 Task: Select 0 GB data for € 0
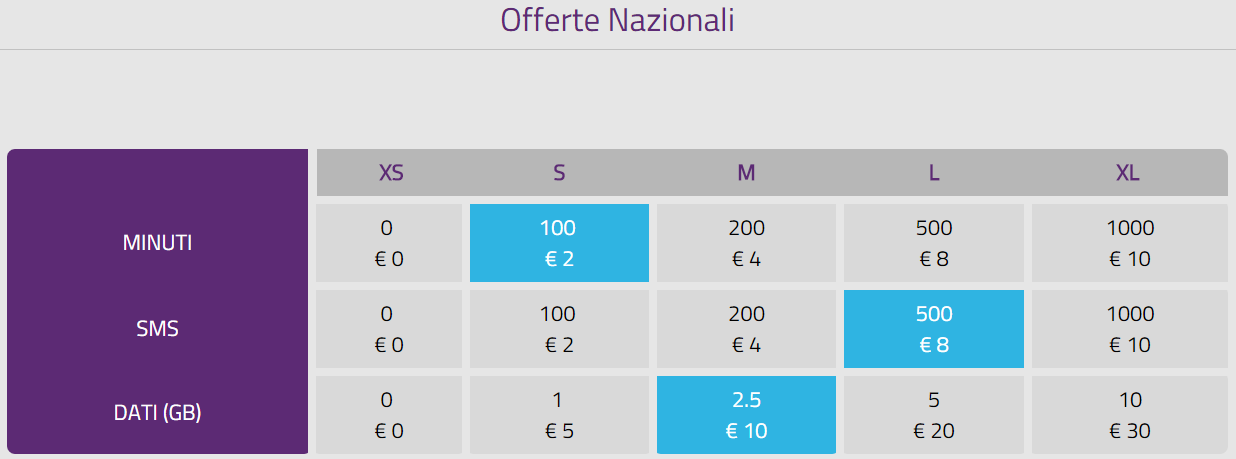pyautogui.click(x=389, y=415)
